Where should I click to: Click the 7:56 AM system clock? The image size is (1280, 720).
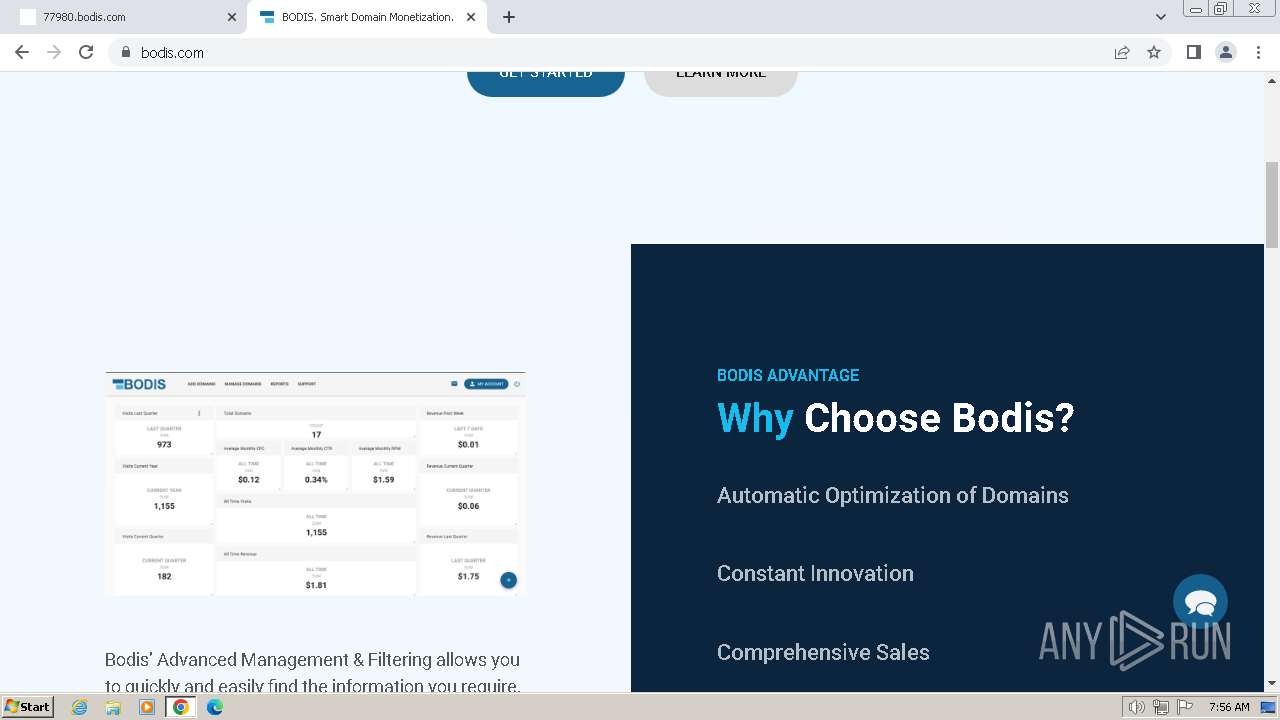coord(1229,707)
